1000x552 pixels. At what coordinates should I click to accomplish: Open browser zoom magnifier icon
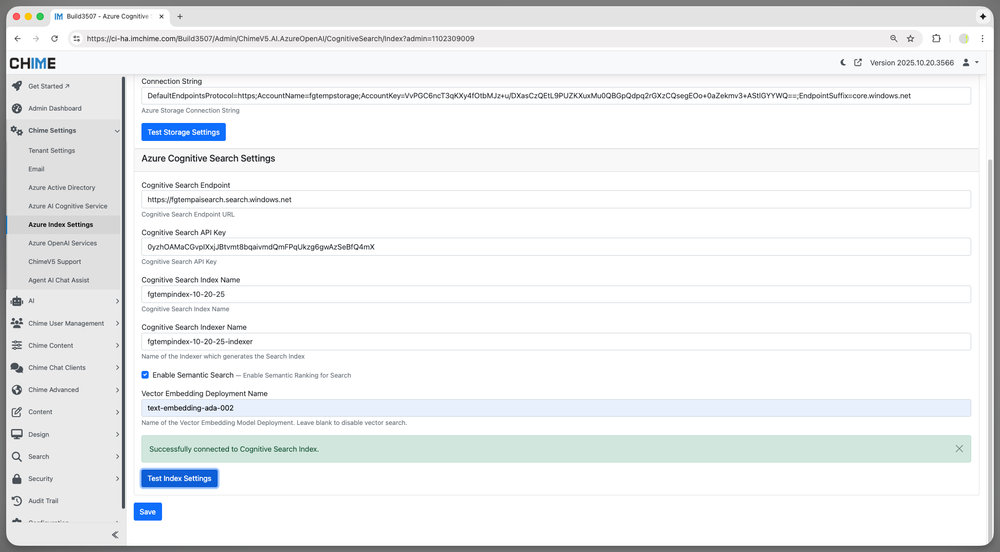[x=893, y=38]
